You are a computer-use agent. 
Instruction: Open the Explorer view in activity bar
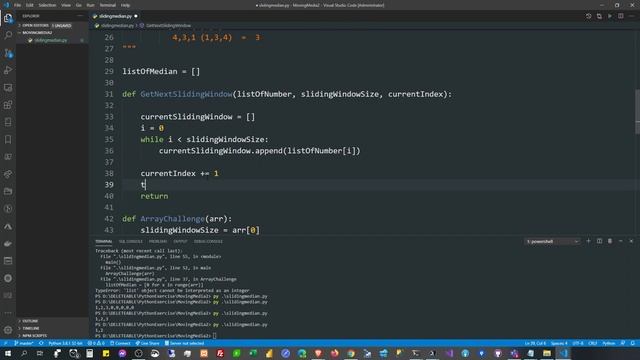(x=8, y=18)
